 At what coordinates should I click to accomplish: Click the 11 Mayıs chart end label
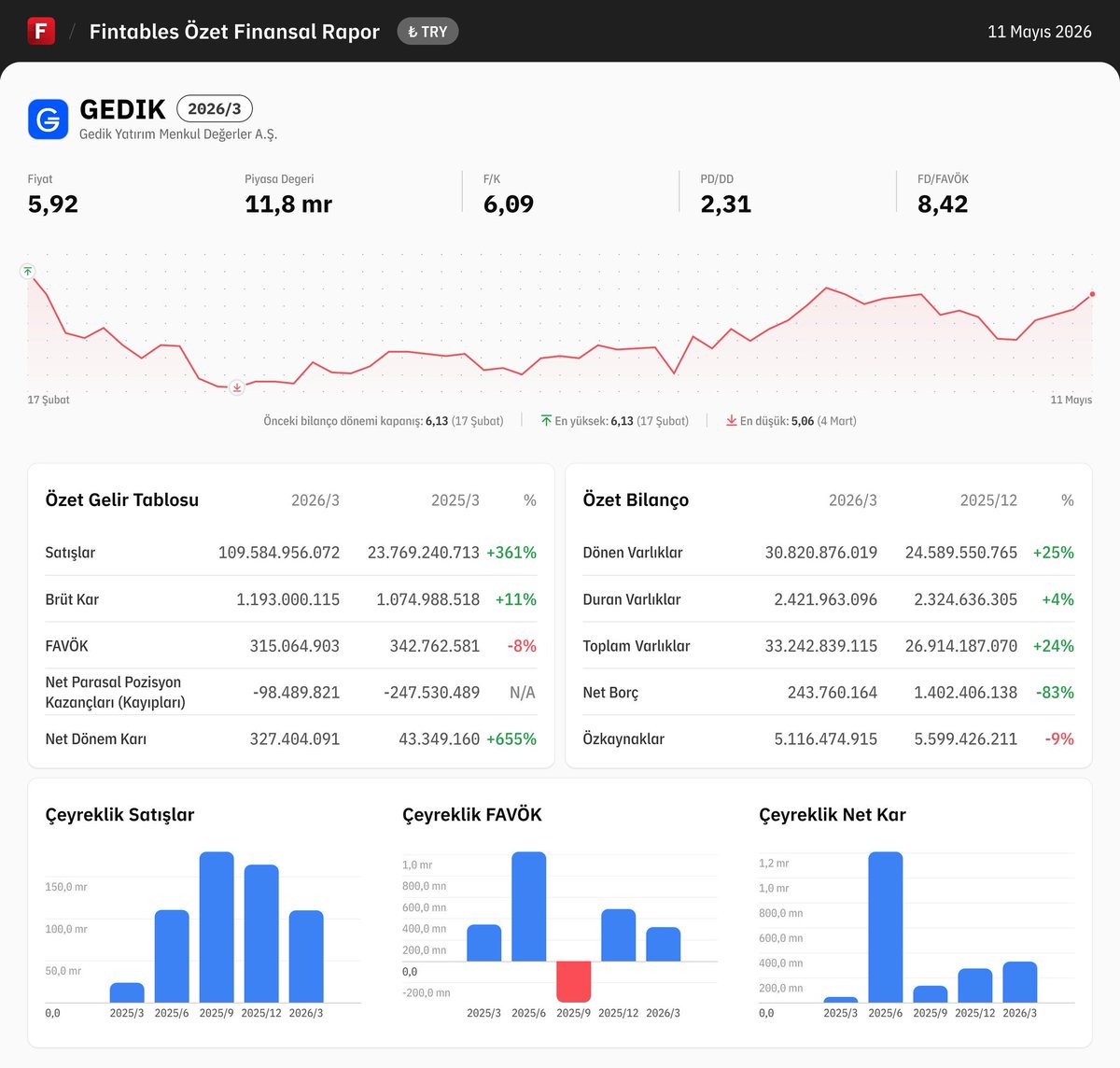click(x=1071, y=400)
